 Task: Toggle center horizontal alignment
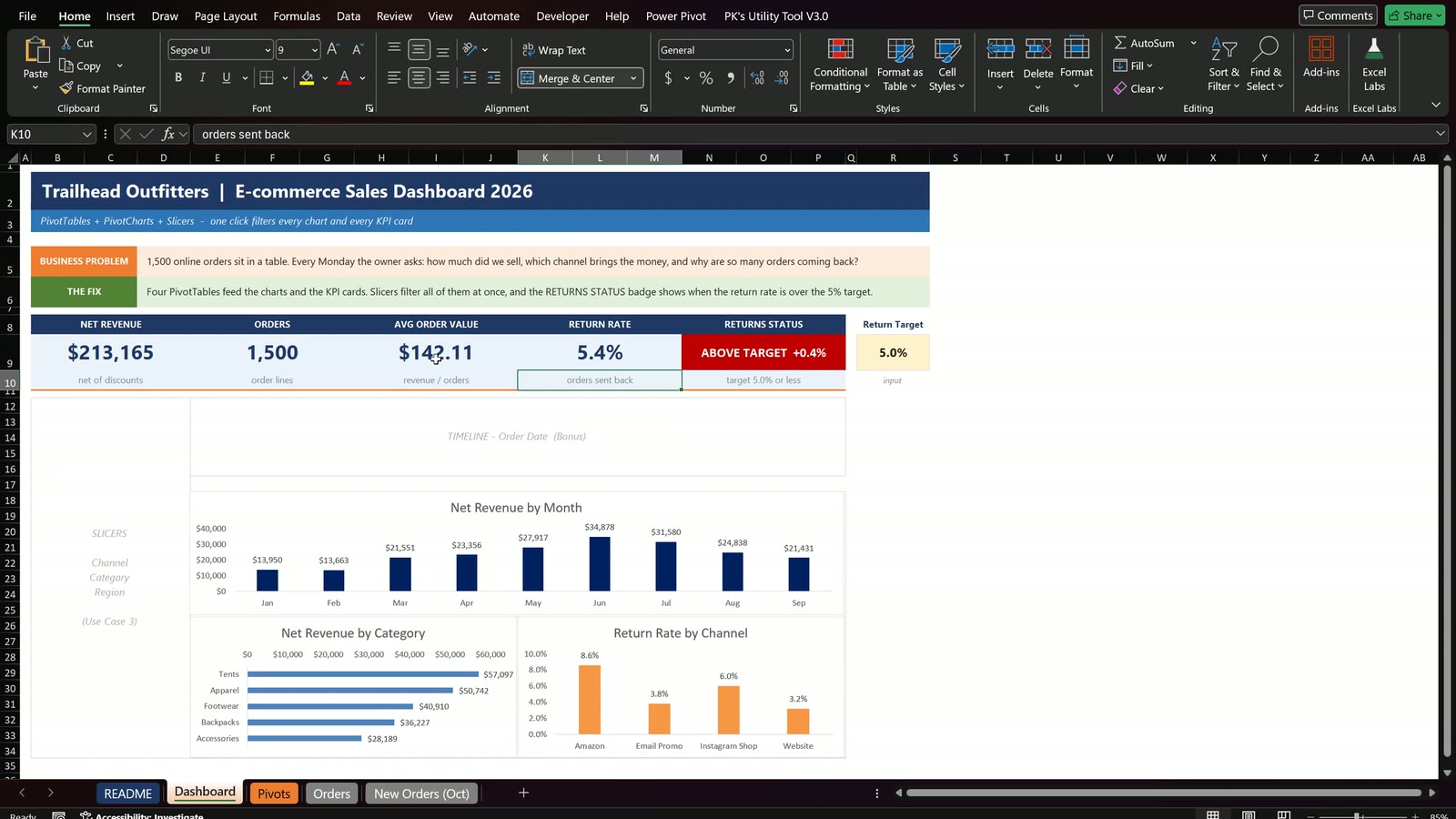pos(419,78)
